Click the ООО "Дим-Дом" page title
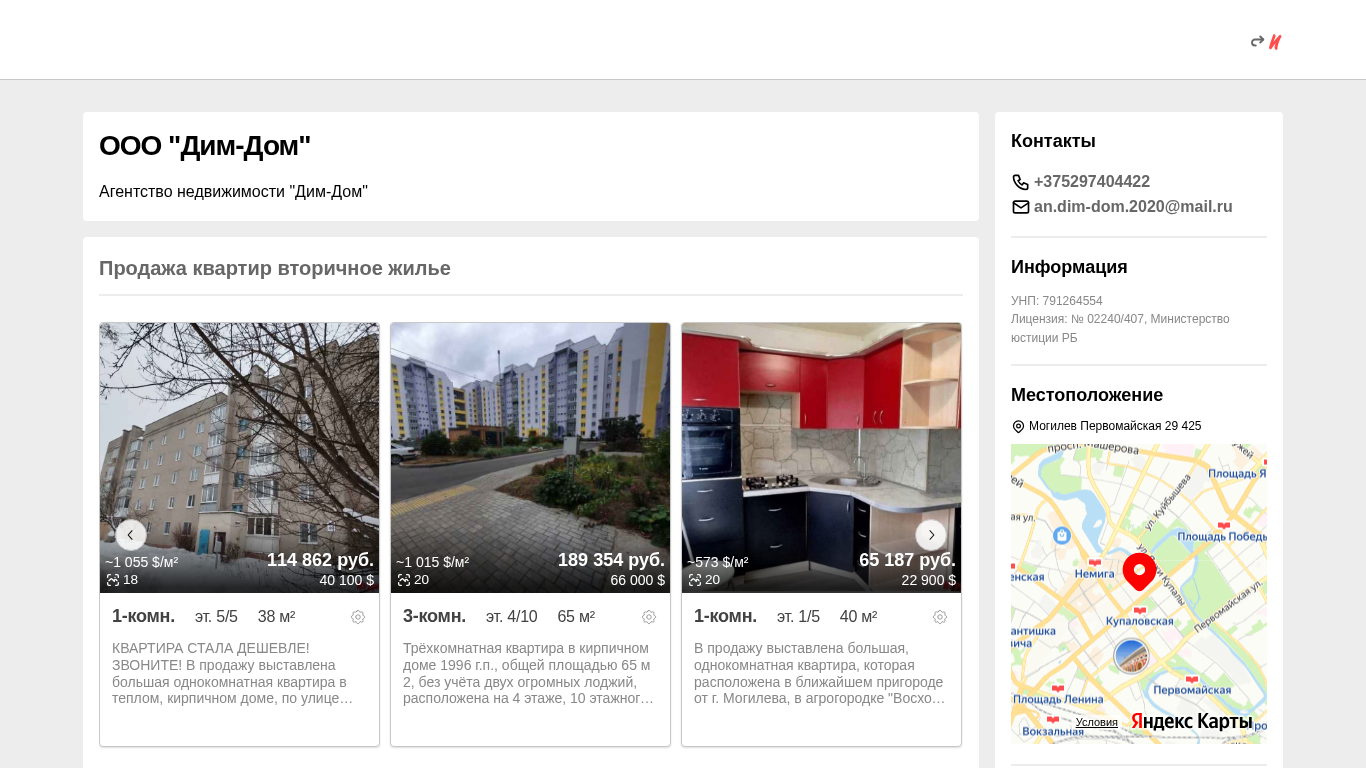Viewport: 1366px width, 768px height. (x=205, y=146)
